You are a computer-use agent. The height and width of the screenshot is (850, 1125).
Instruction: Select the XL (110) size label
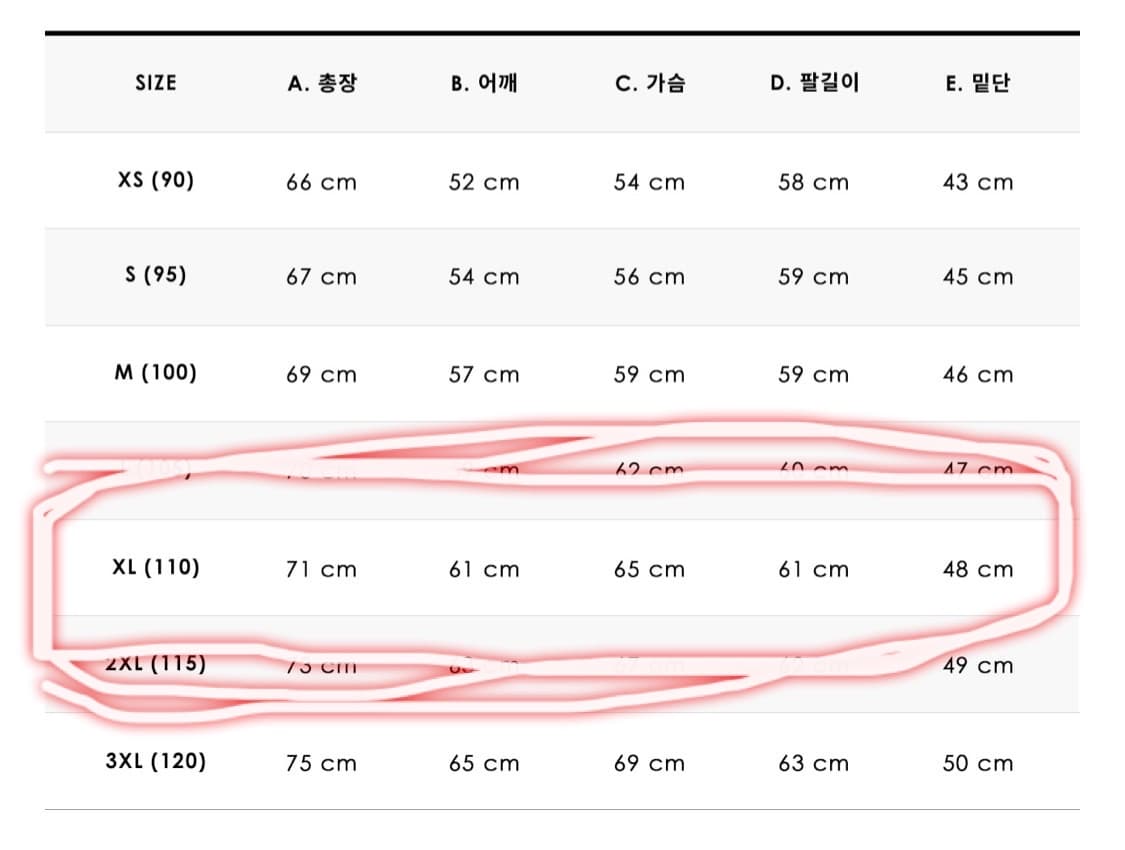(155, 568)
